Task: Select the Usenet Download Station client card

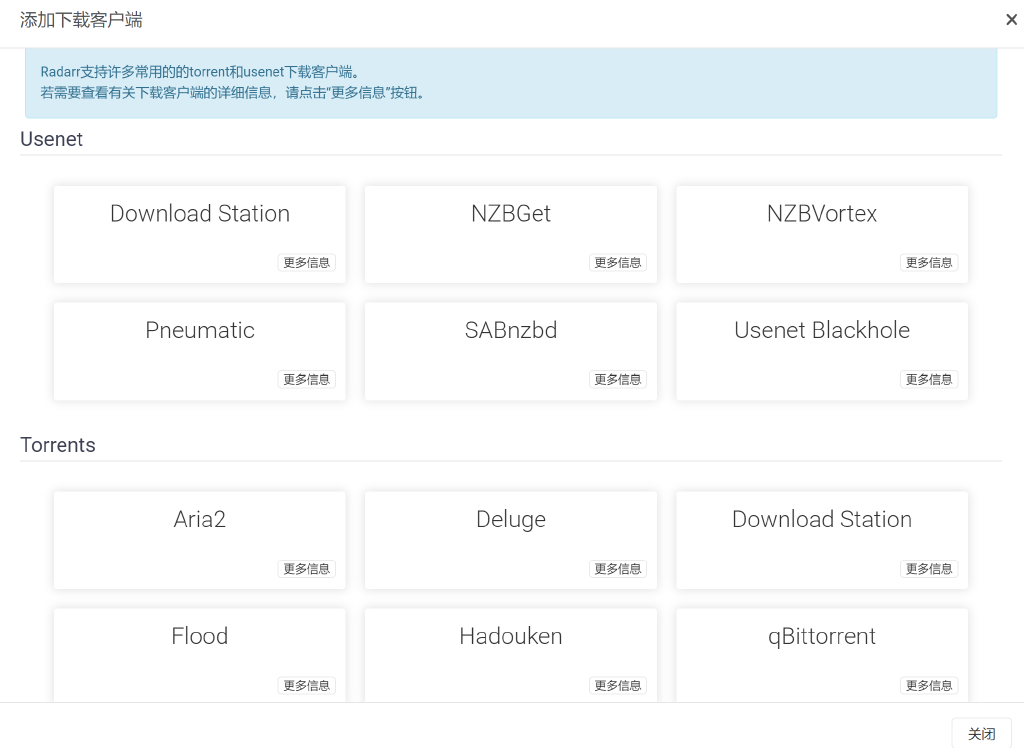Action: [200, 235]
